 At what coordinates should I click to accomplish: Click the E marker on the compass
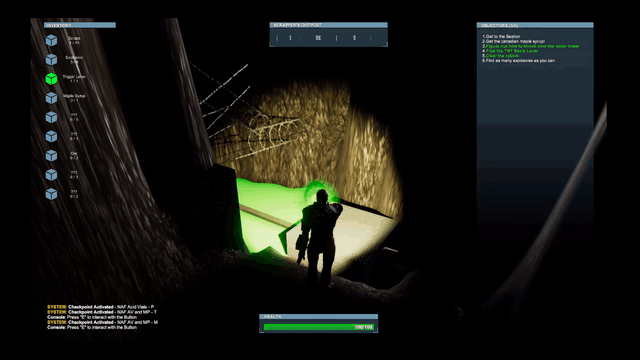tap(290, 38)
